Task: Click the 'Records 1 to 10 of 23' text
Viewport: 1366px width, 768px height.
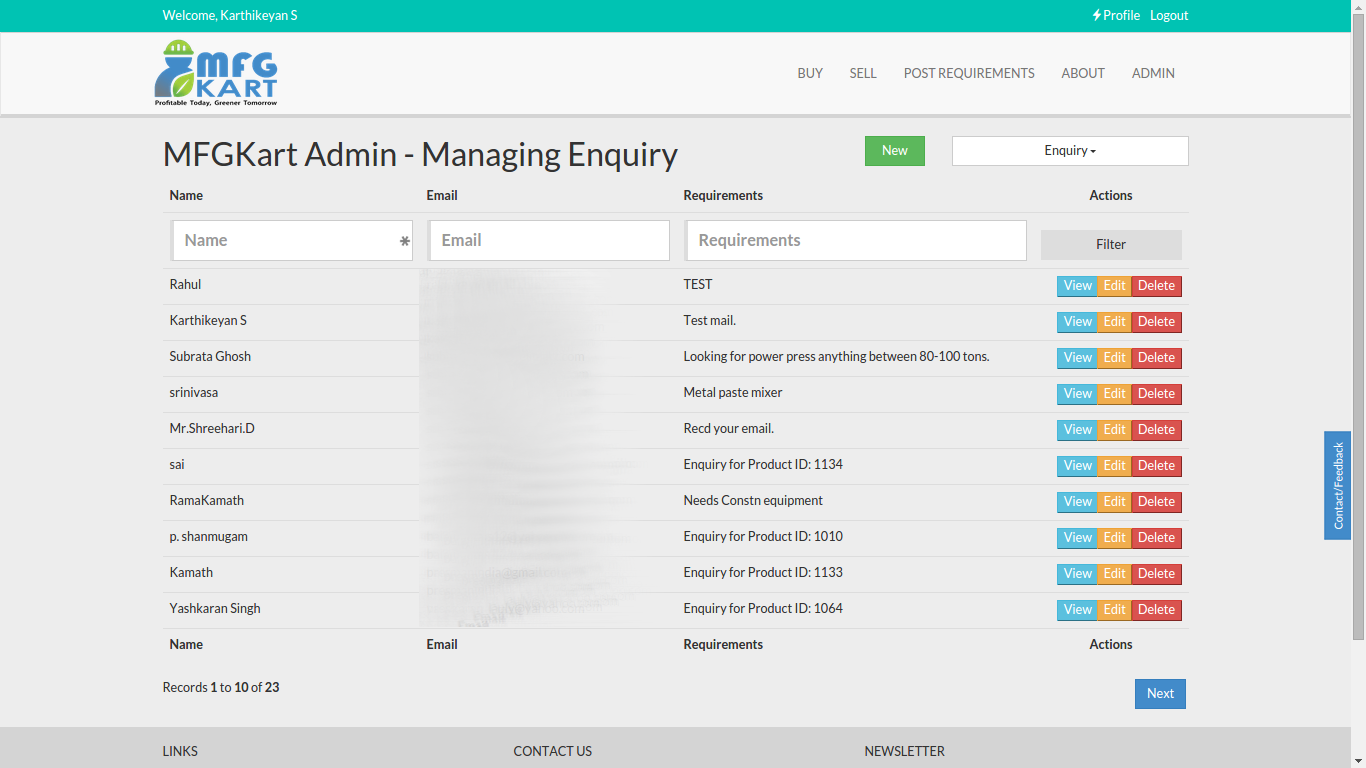Action: (x=221, y=688)
